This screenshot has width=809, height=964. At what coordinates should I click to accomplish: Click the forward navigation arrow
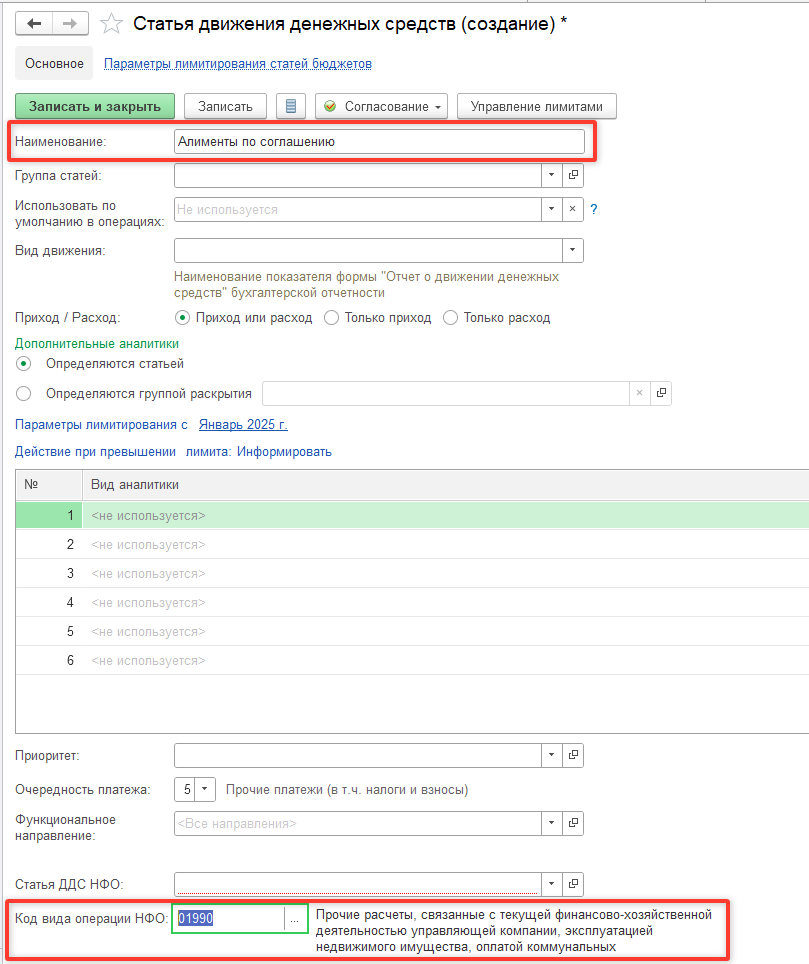pyautogui.click(x=70, y=23)
